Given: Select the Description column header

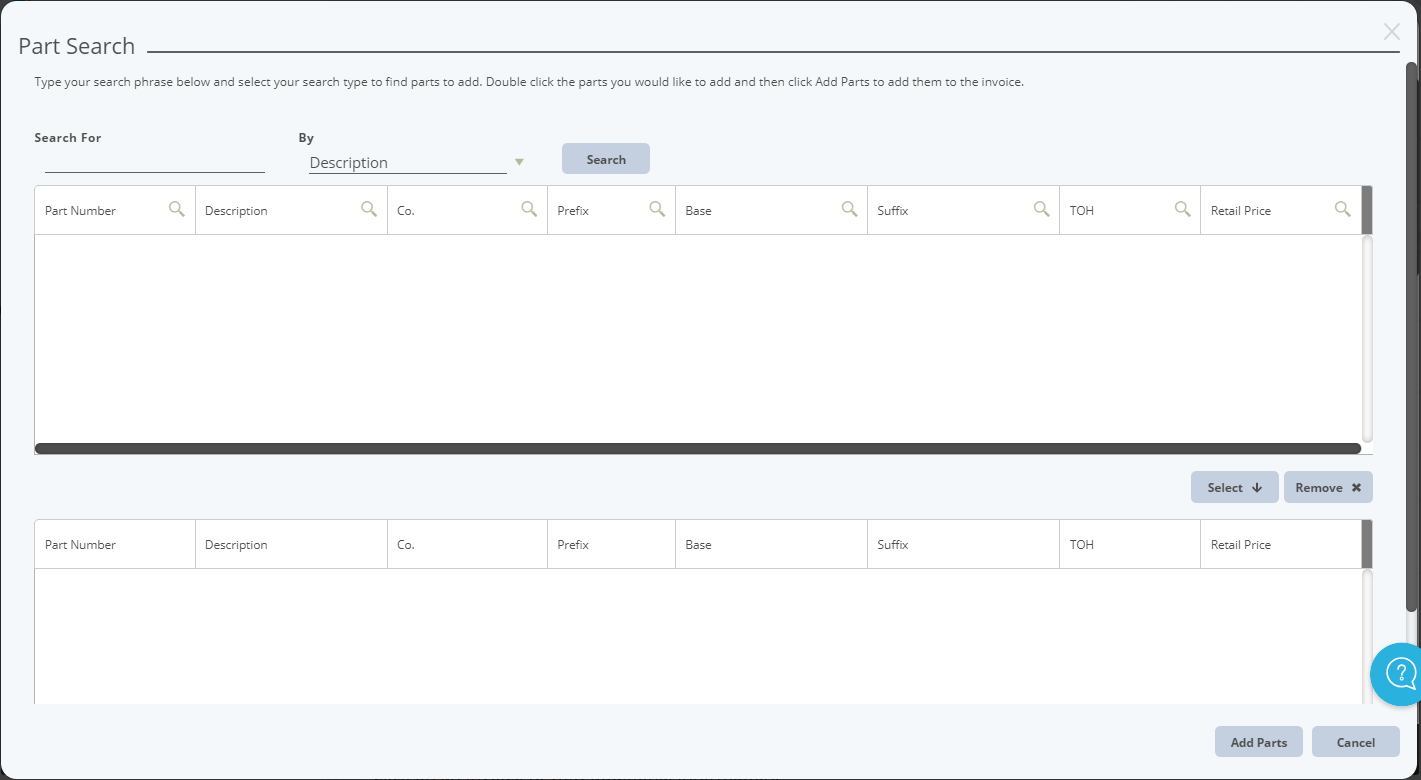Looking at the screenshot, I should pyautogui.click(x=237, y=210).
